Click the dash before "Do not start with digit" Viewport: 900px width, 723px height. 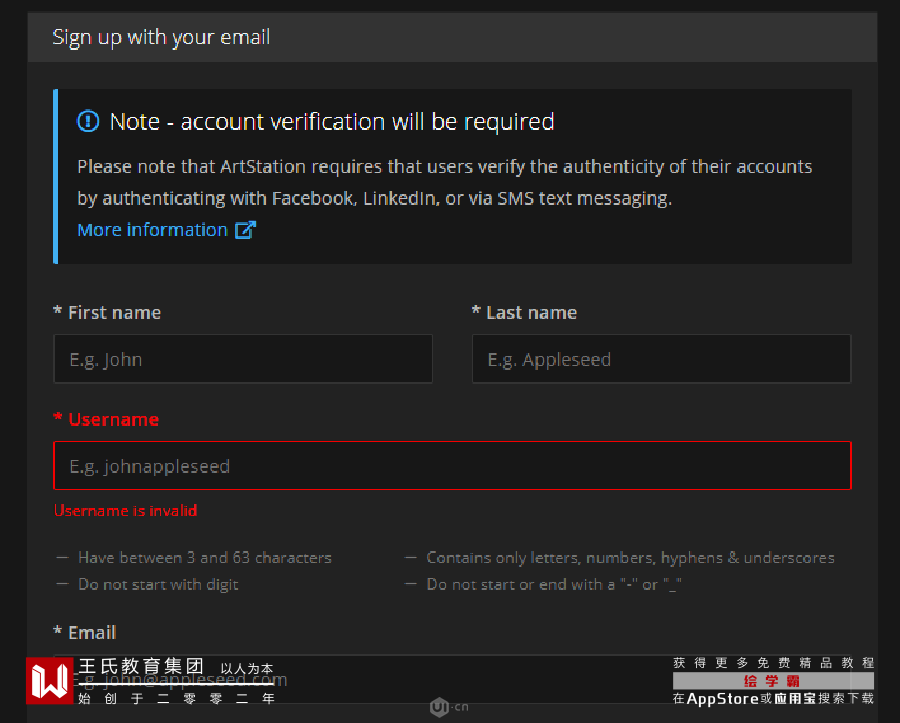(63, 584)
